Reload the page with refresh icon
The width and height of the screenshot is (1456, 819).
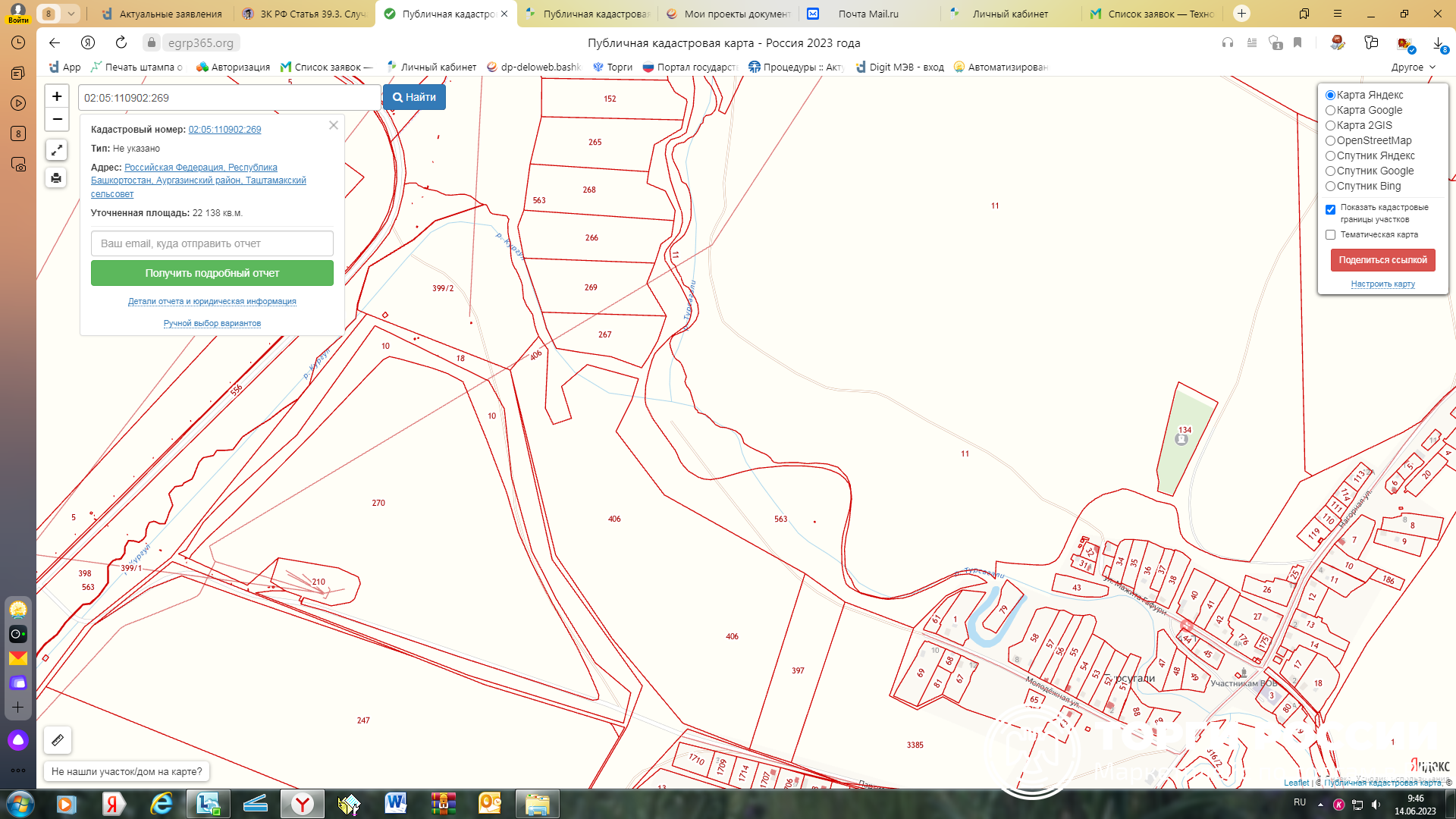point(121,42)
